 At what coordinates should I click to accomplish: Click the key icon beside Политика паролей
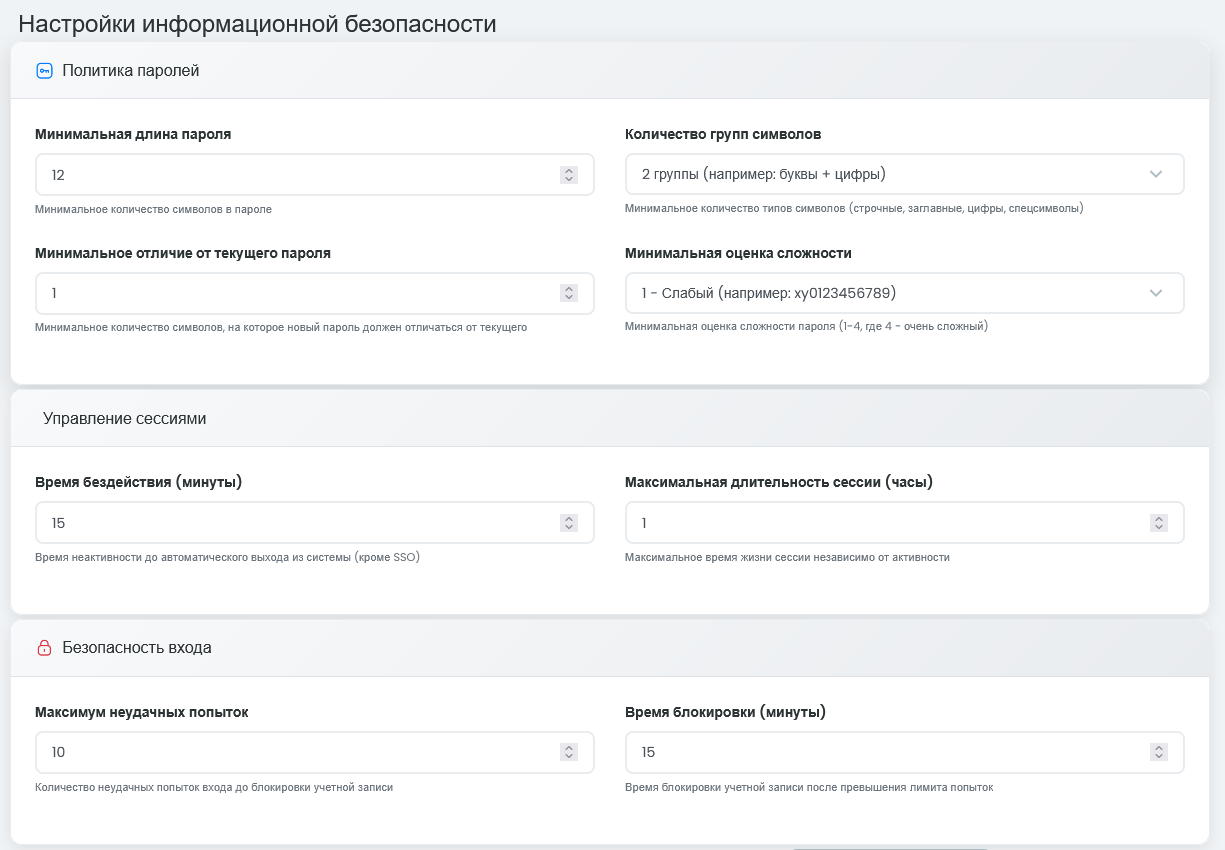(x=44, y=70)
